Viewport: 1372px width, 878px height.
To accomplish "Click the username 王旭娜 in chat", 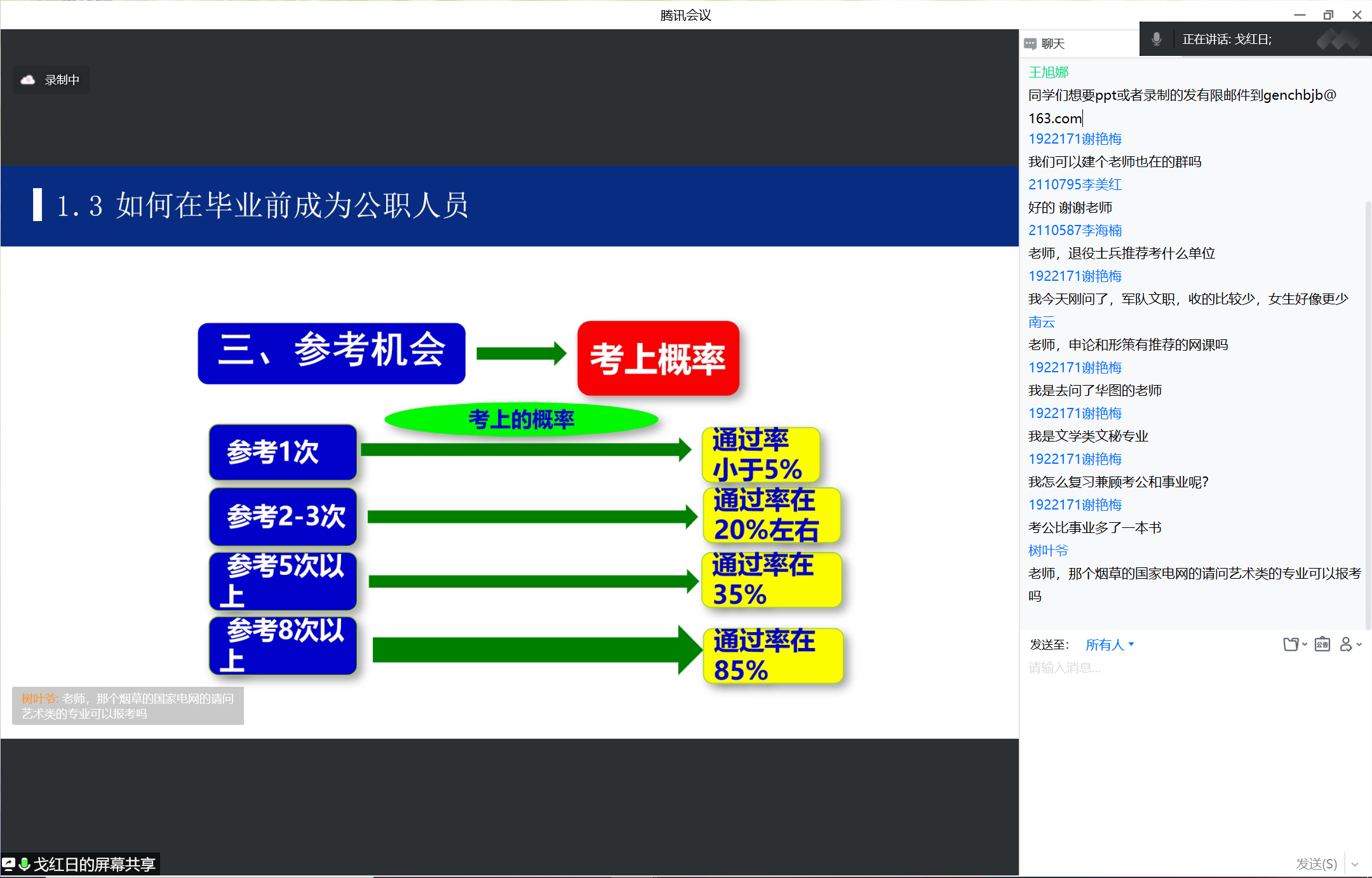I will (1048, 72).
